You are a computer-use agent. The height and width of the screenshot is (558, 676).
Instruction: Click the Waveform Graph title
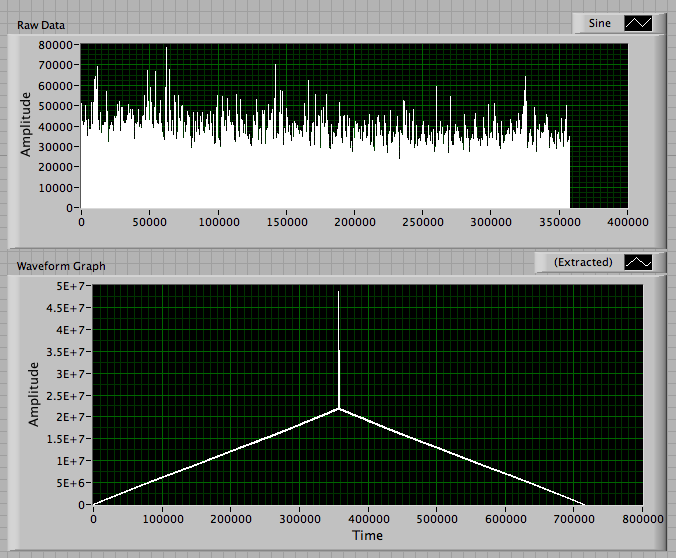click(x=61, y=266)
